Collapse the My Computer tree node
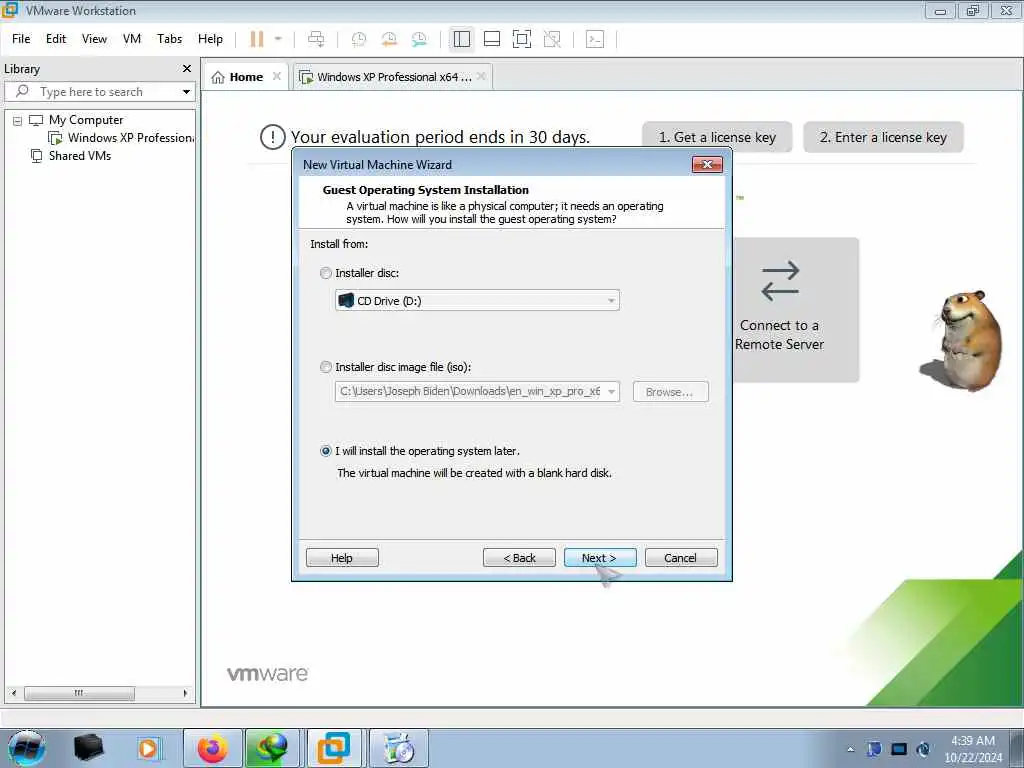1024x768 pixels. coord(18,121)
